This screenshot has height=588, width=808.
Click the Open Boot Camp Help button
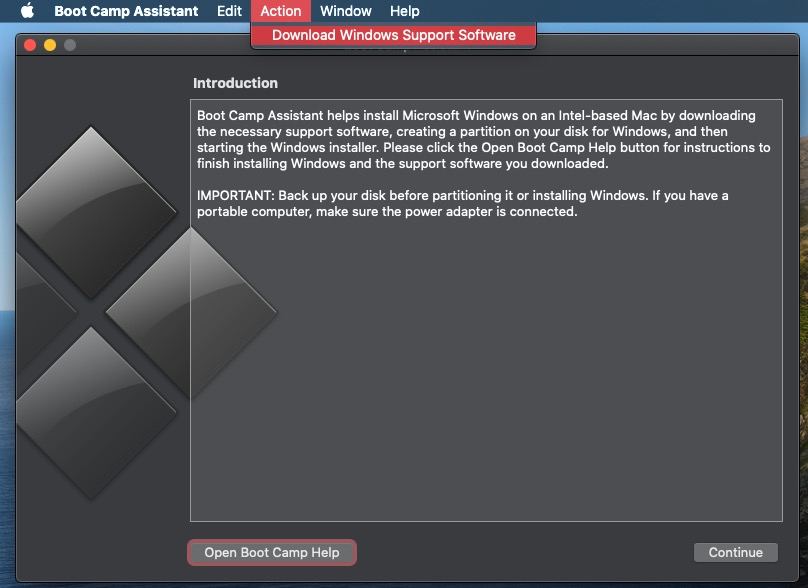coord(272,552)
